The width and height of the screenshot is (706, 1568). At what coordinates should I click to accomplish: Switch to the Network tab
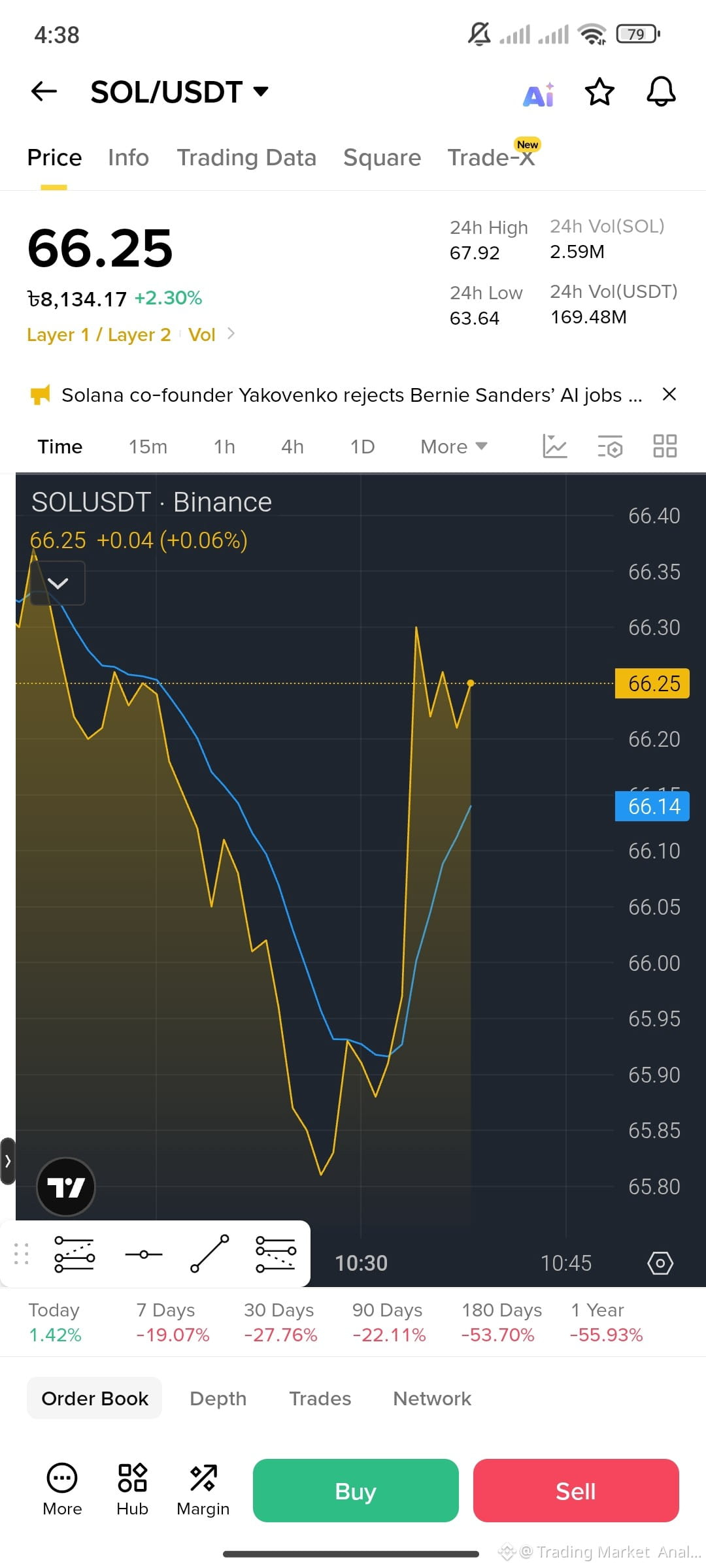(x=432, y=1398)
